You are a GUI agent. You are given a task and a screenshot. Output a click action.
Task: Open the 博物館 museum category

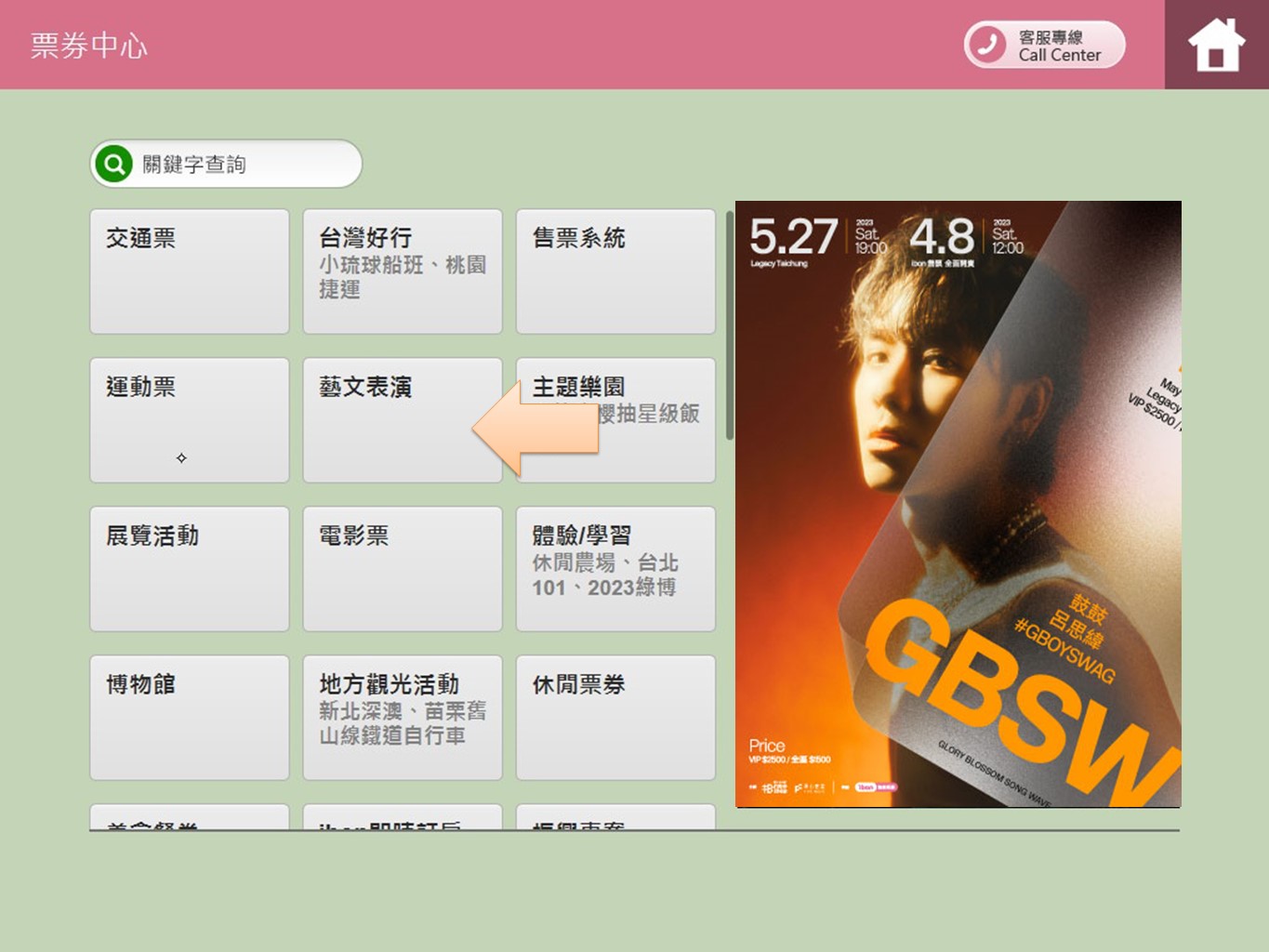tap(190, 718)
